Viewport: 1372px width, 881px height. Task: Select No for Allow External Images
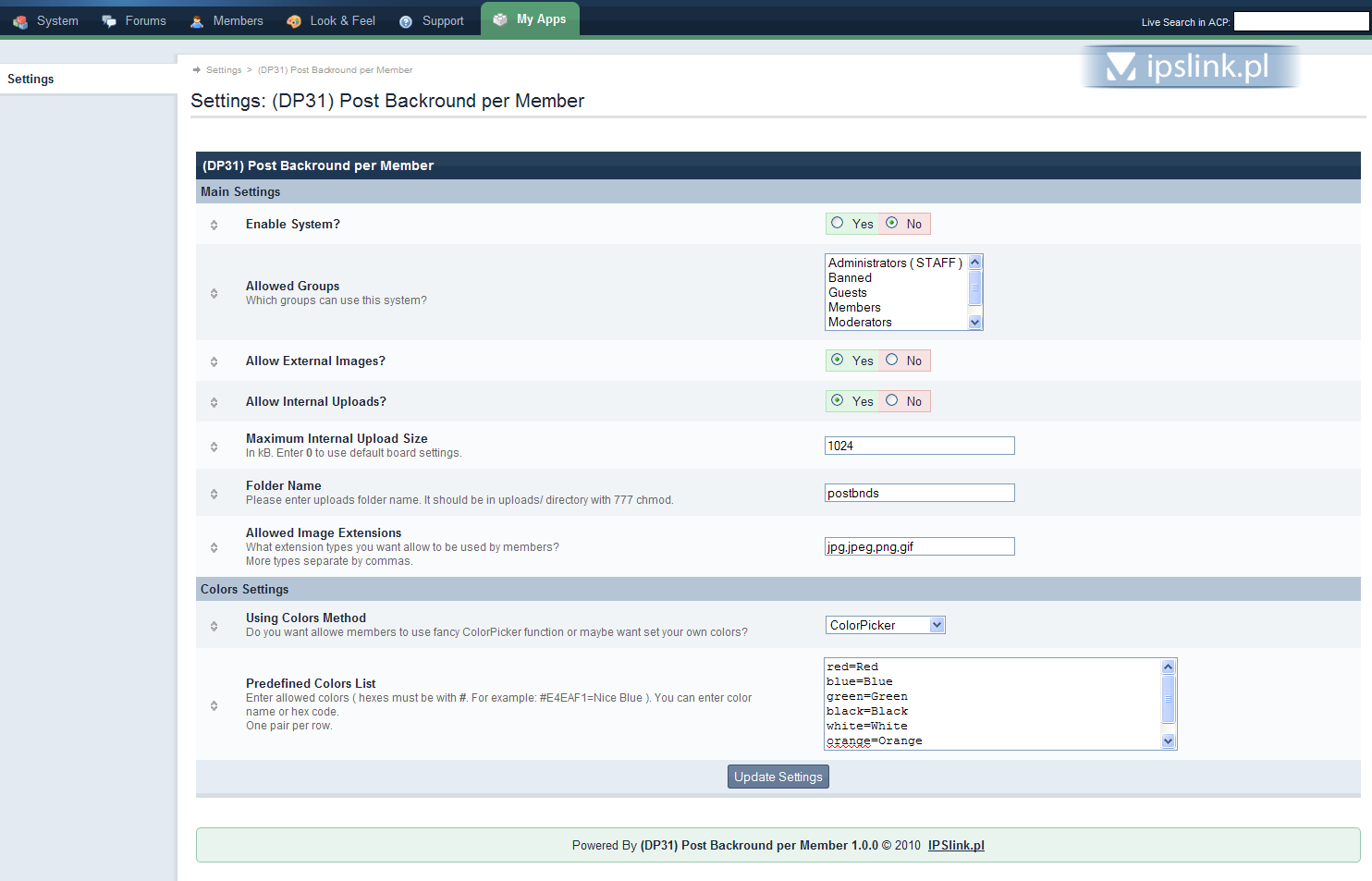point(892,360)
